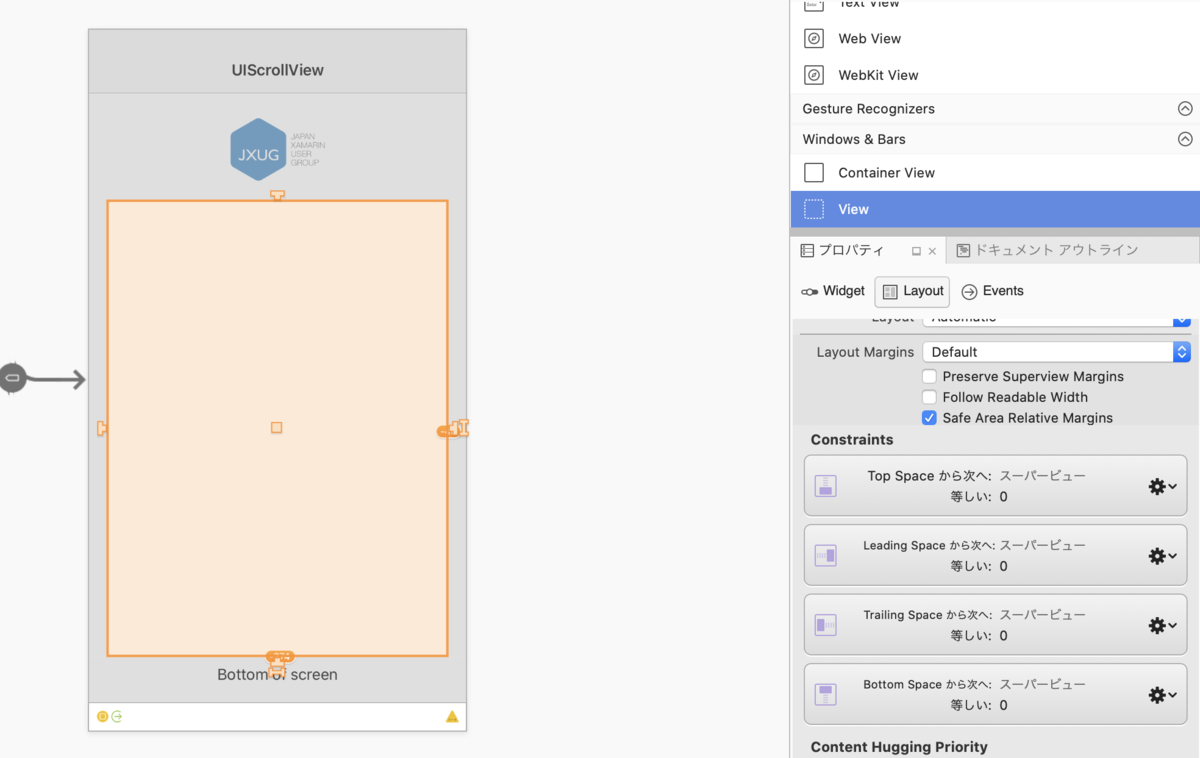Select the UIScrollView title bar

[x=277, y=62]
